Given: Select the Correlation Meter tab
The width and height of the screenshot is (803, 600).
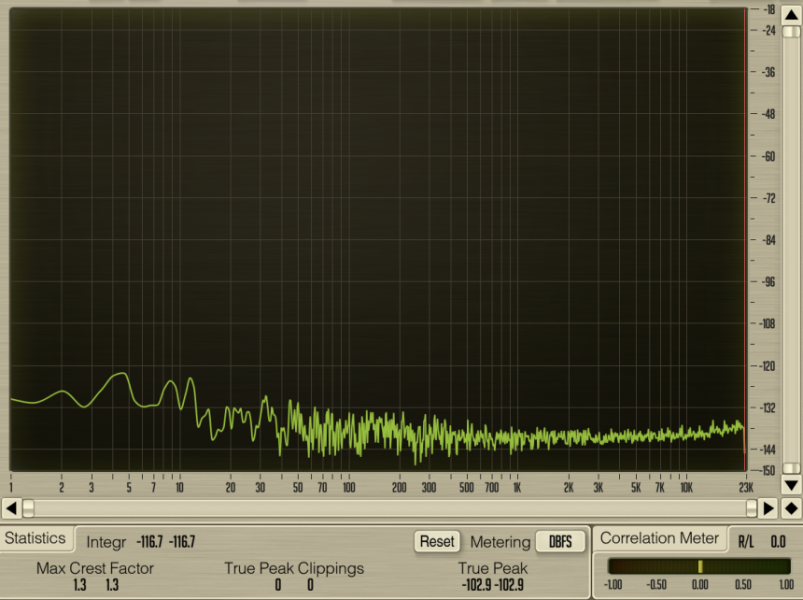Looking at the screenshot, I should tap(660, 538).
